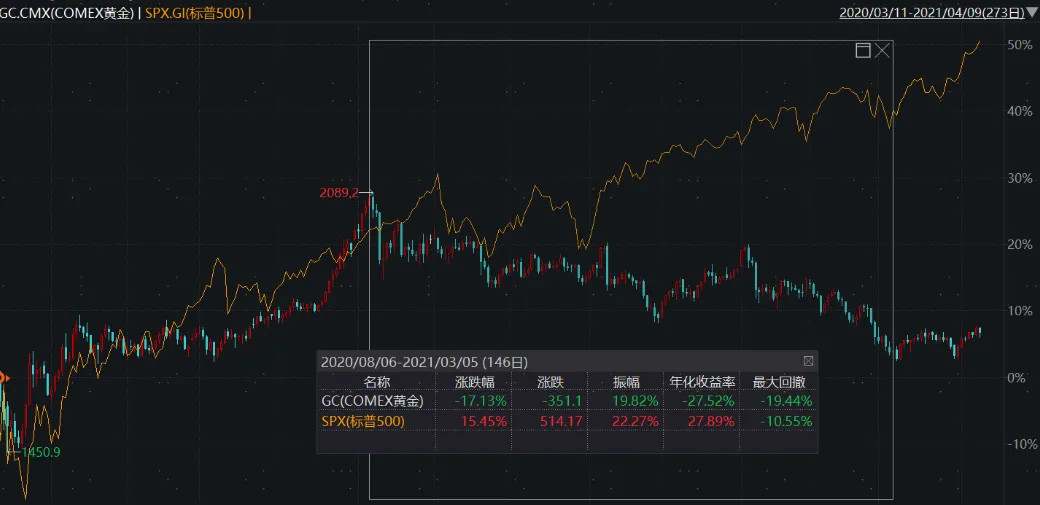The image size is (1040, 505).
Task: Click the 10% axis label
Action: [1019, 311]
